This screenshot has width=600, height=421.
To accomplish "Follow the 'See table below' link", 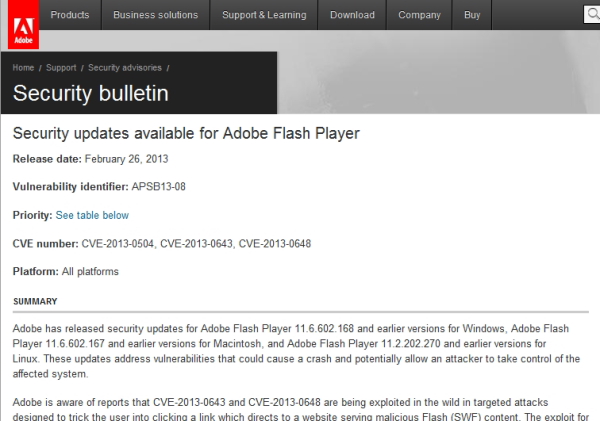I will pos(92,215).
